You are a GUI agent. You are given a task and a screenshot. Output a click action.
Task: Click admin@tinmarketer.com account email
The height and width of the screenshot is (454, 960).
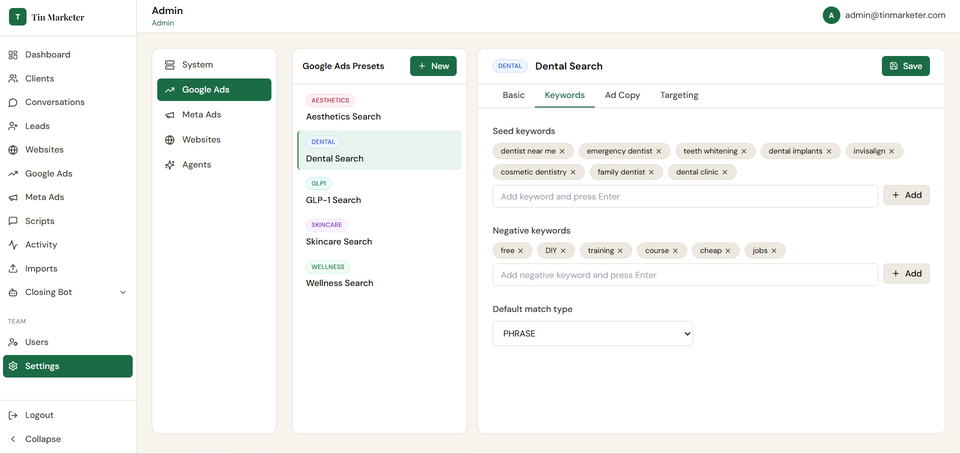point(895,16)
